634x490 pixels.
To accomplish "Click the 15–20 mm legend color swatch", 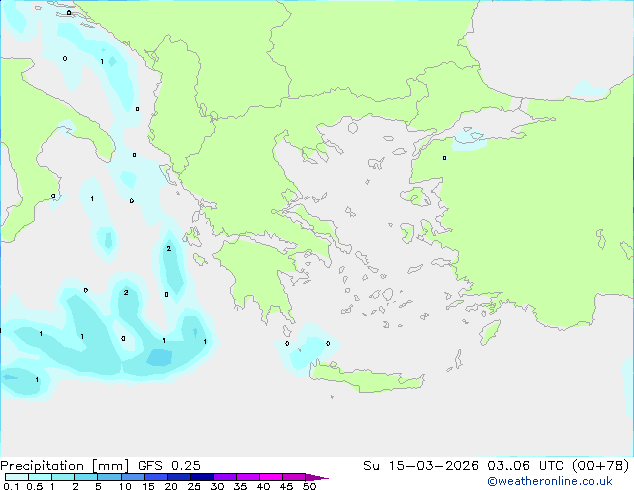I will click(156, 477).
